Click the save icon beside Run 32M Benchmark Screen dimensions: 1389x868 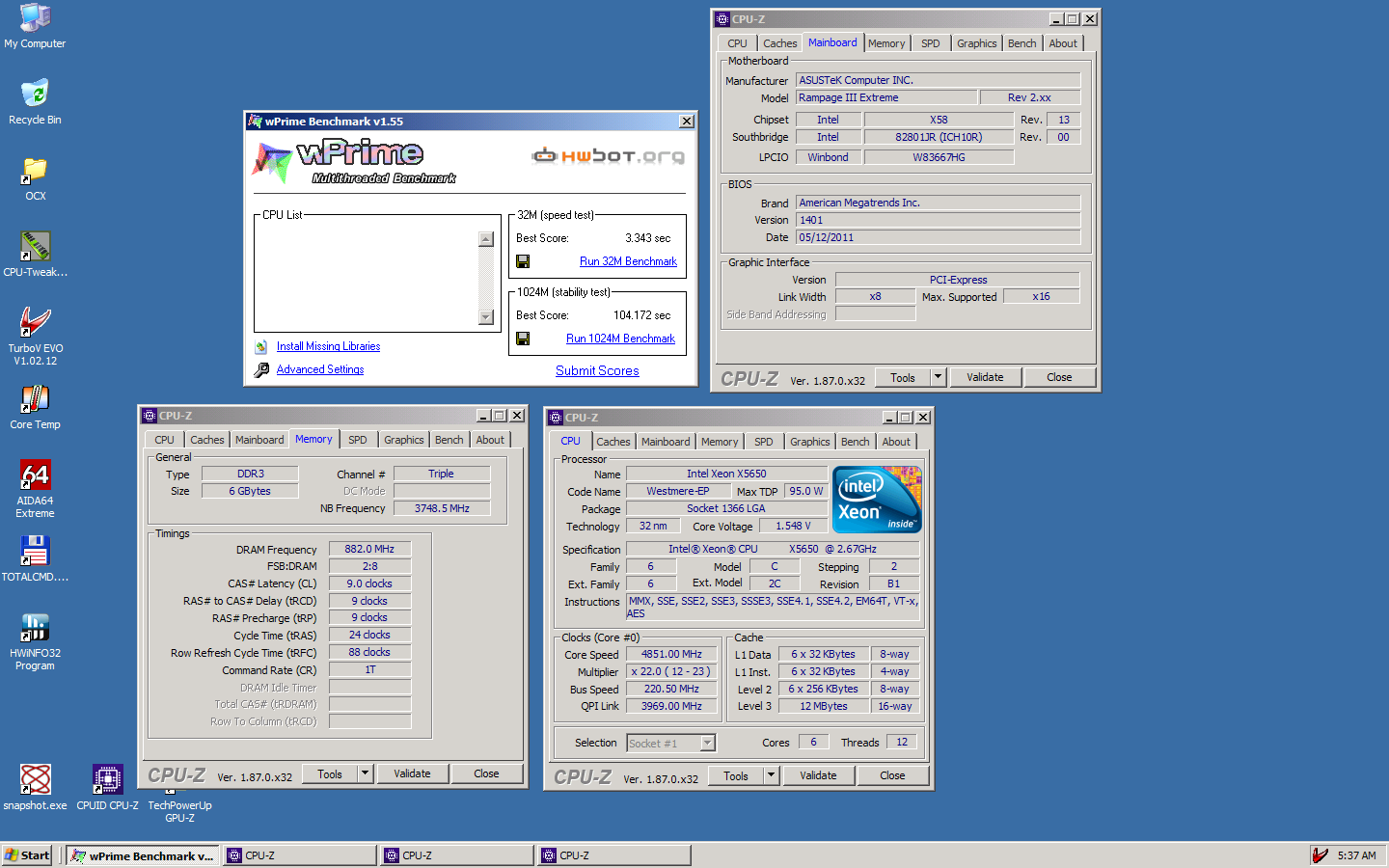523,261
